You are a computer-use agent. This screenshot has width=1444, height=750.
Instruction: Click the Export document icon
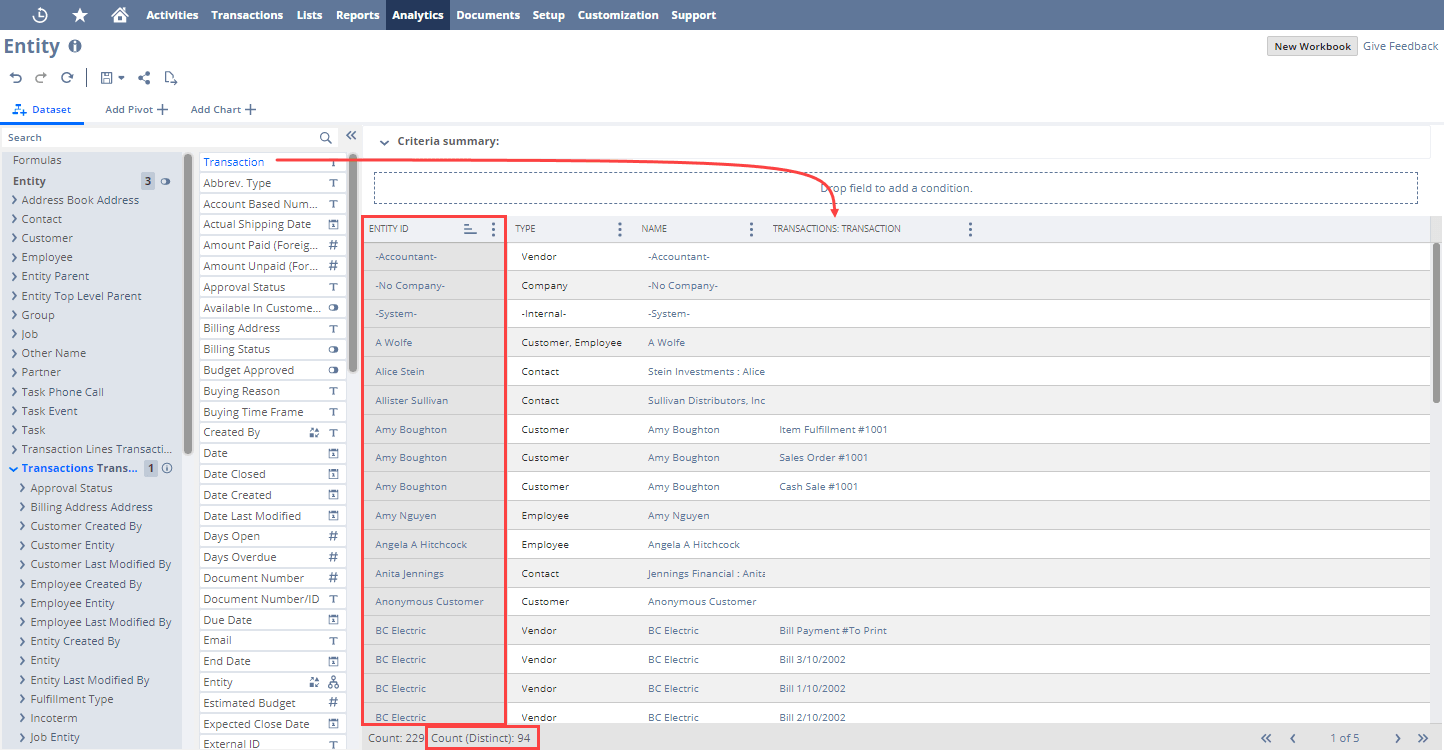click(x=171, y=77)
